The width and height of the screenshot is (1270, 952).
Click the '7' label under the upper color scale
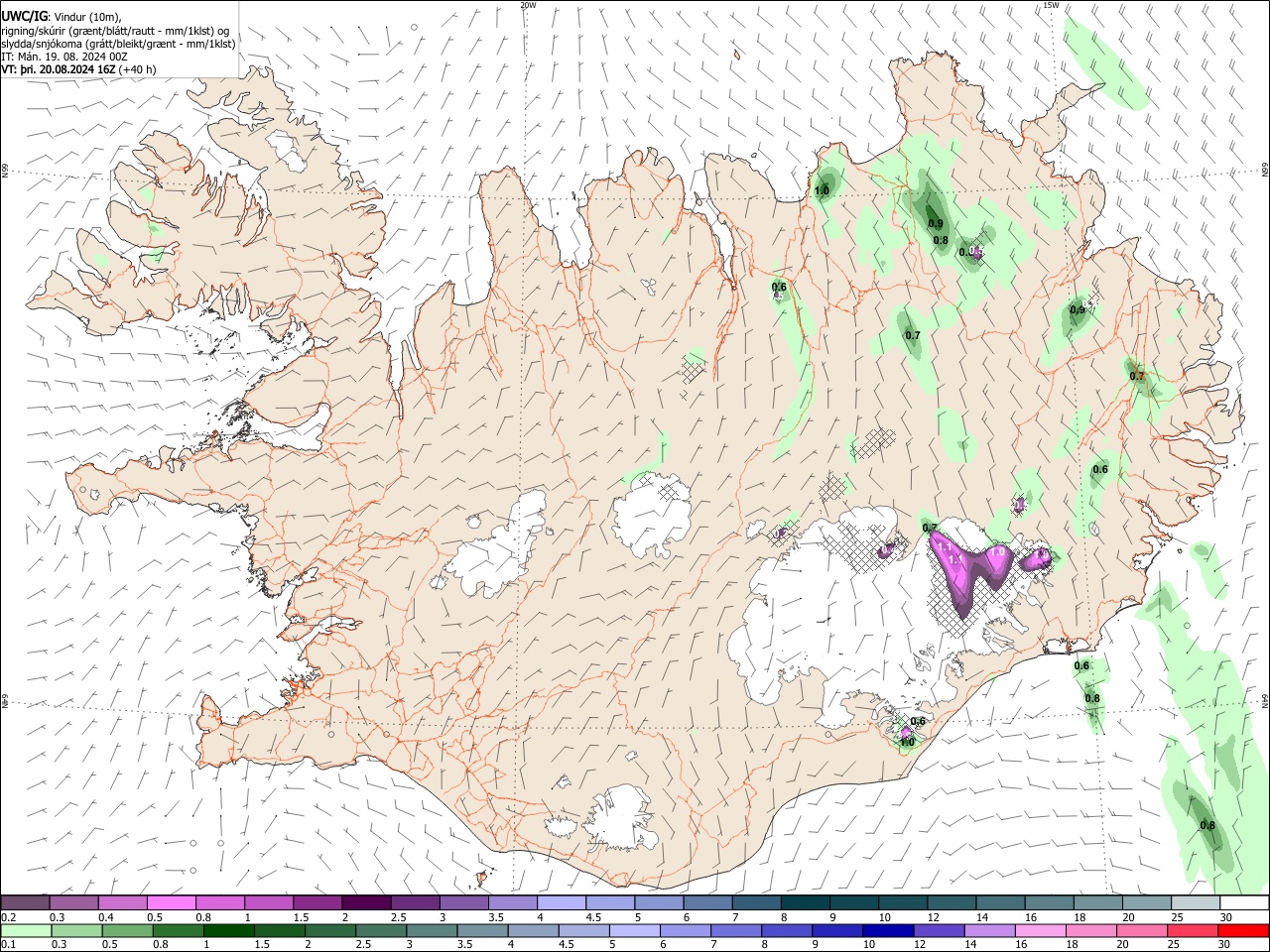point(734,917)
